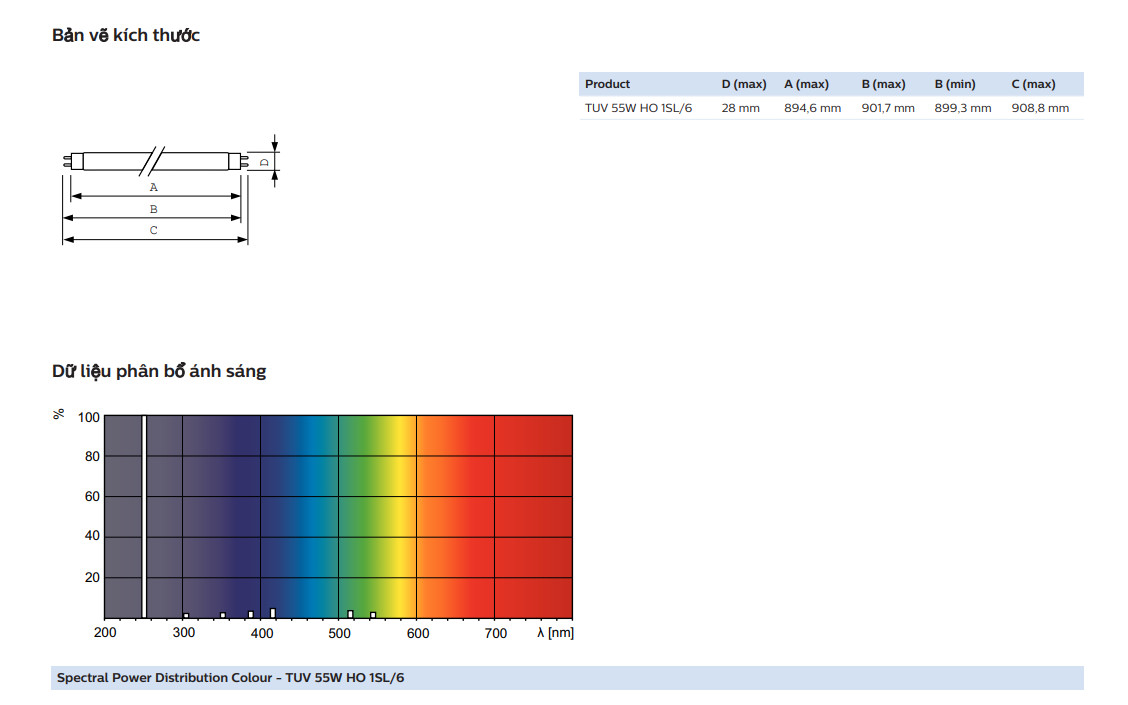Select the "899,3 mm" B (min) value
This screenshot has width=1128, height=705.
pos(962,108)
